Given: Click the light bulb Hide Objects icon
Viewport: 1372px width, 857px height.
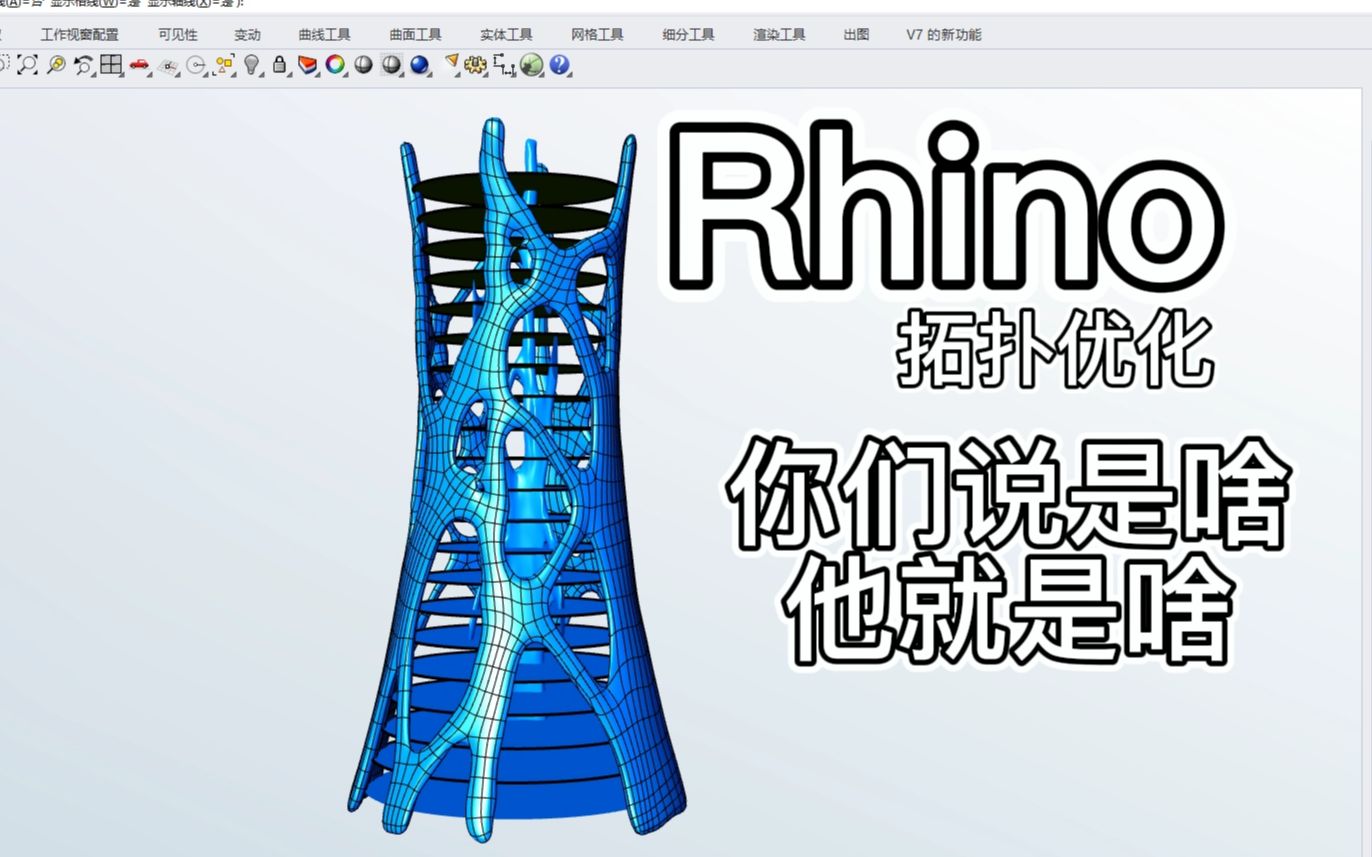Looking at the screenshot, I should [252, 65].
